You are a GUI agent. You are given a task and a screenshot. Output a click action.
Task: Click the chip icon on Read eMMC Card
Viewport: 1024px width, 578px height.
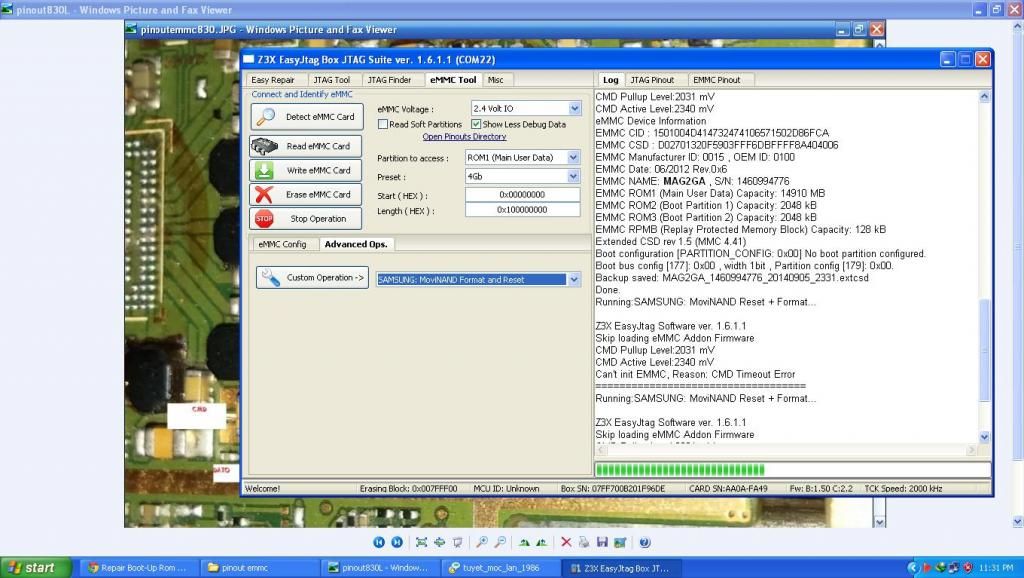pyautogui.click(x=264, y=146)
